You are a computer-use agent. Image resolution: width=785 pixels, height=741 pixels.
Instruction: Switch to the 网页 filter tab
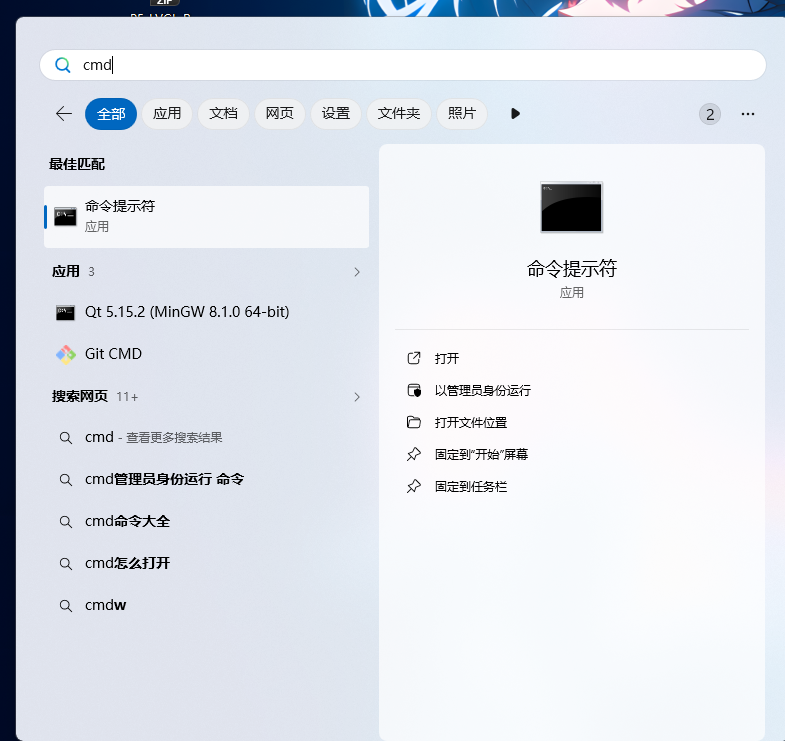[x=279, y=114]
